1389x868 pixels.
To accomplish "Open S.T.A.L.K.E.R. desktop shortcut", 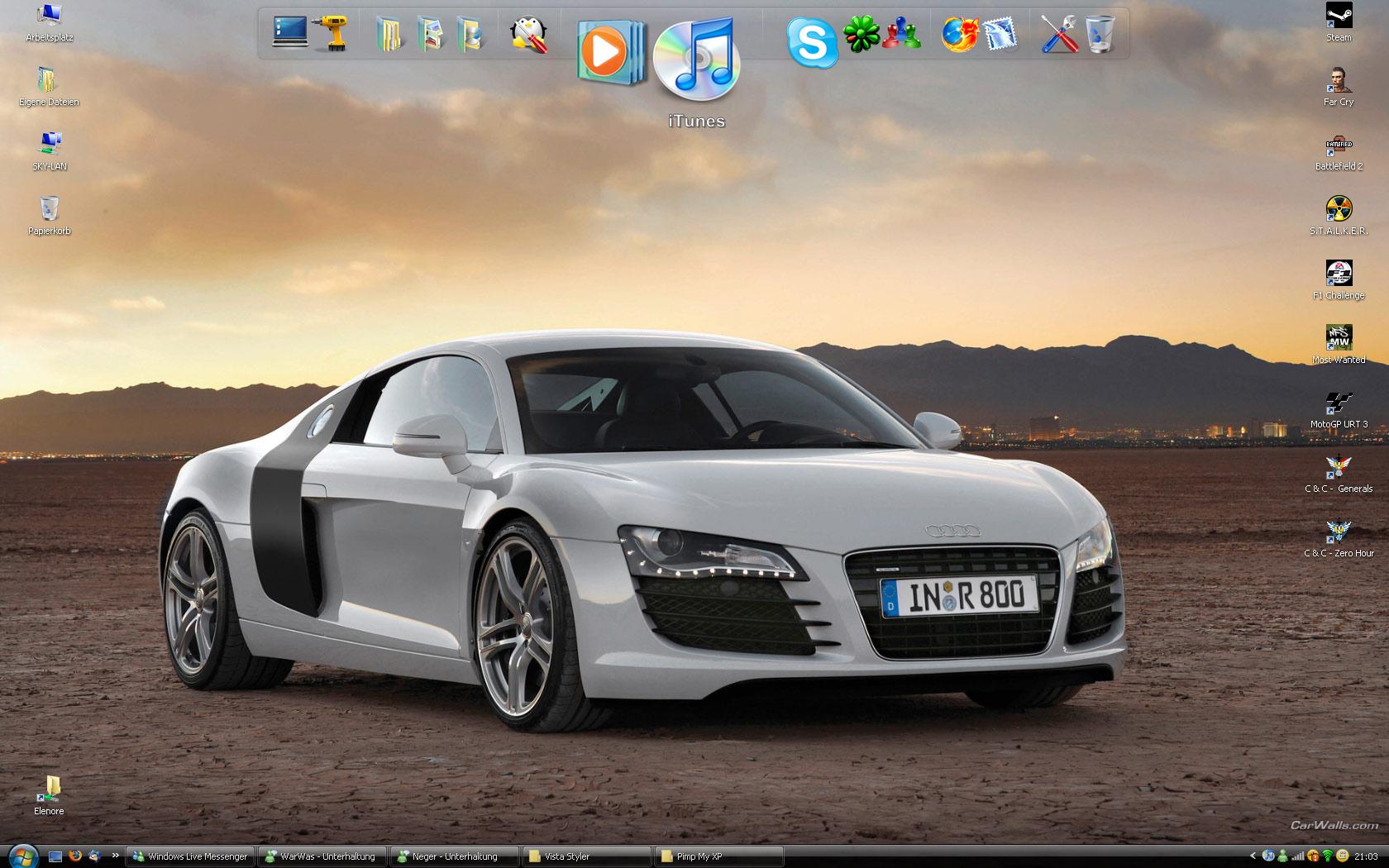I will coord(1339,210).
